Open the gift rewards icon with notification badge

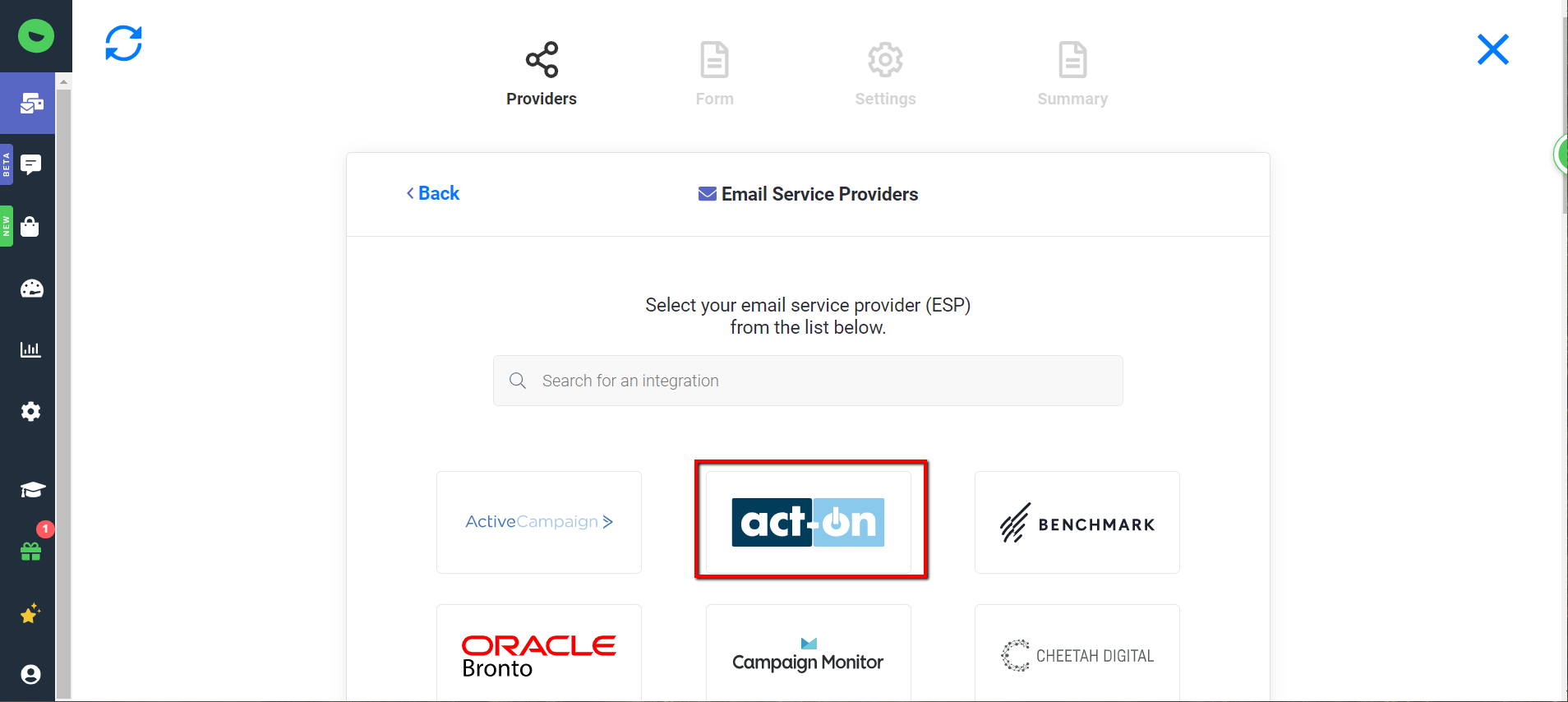tap(30, 551)
